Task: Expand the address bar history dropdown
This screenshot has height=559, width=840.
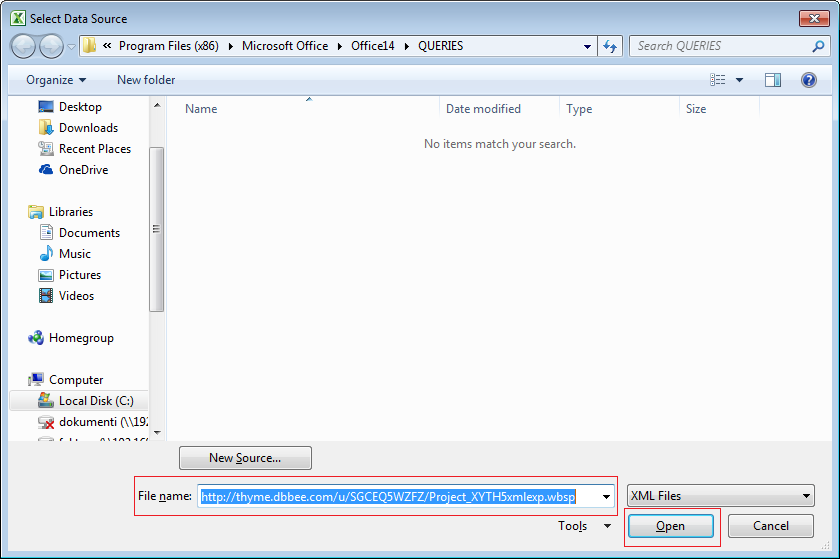Action: [x=587, y=47]
